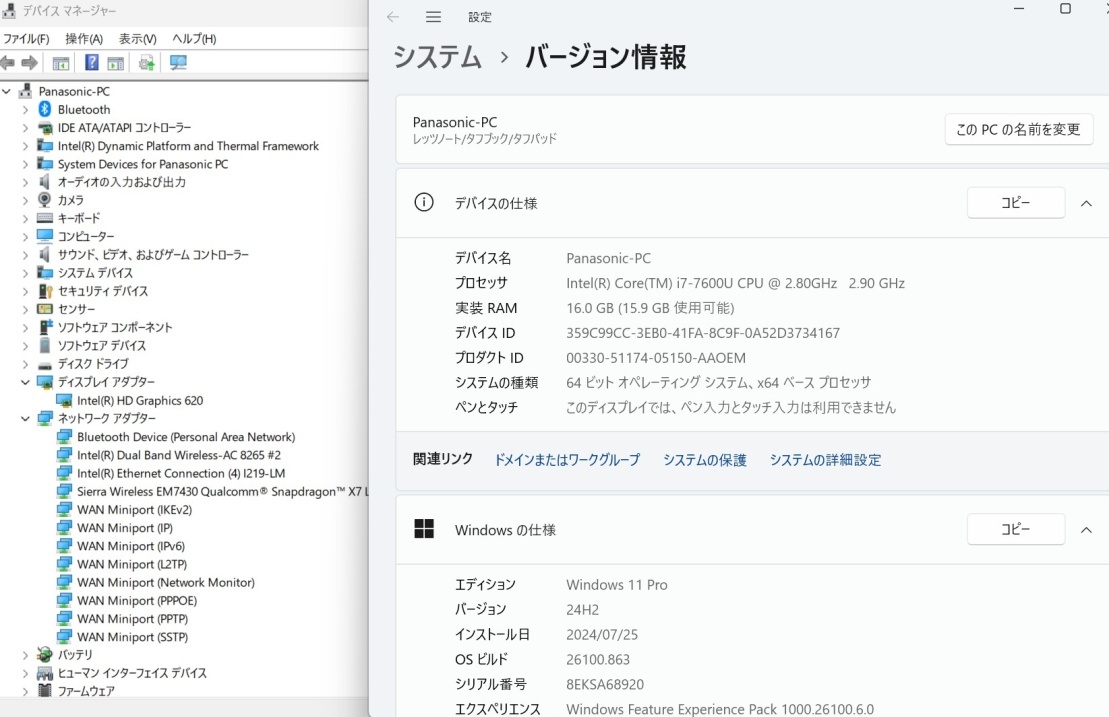1109x717 pixels.
Task: Click the computer (コンピューター) category icon
Action: 45,235
